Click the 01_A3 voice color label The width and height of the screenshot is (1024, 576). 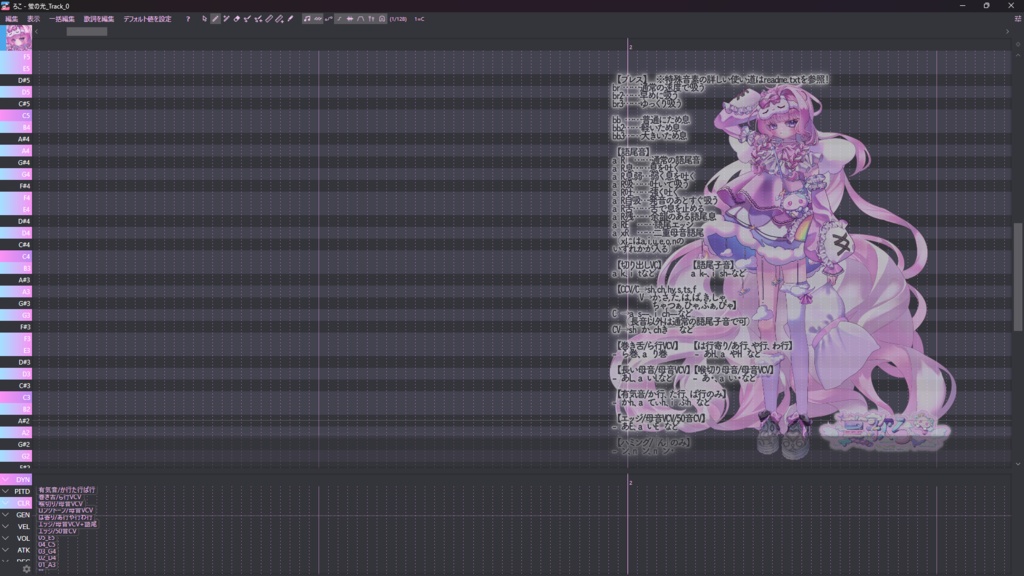pos(47,565)
